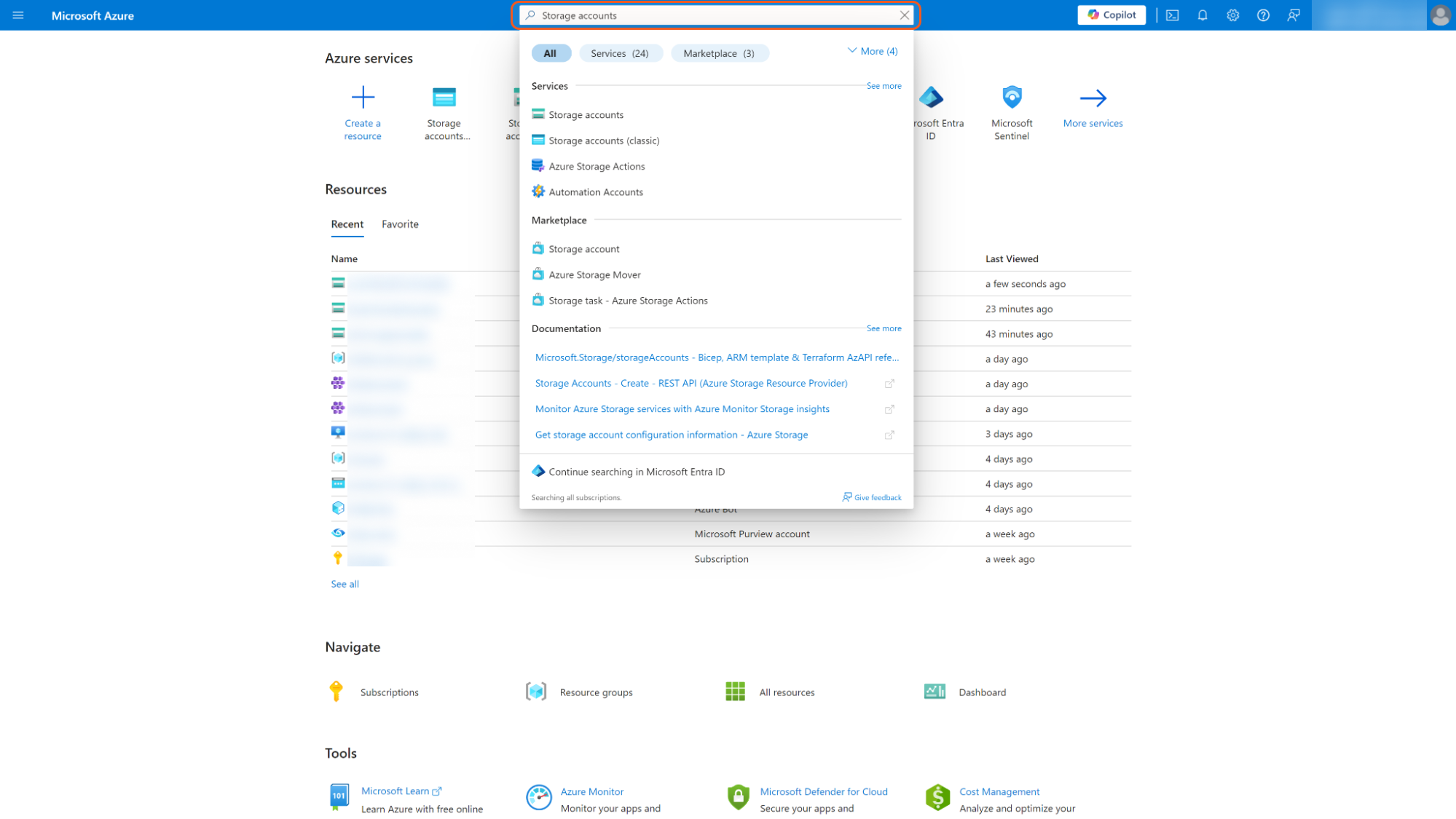1456x819 pixels.
Task: Open Cloud Shell terminal
Action: (x=1172, y=15)
